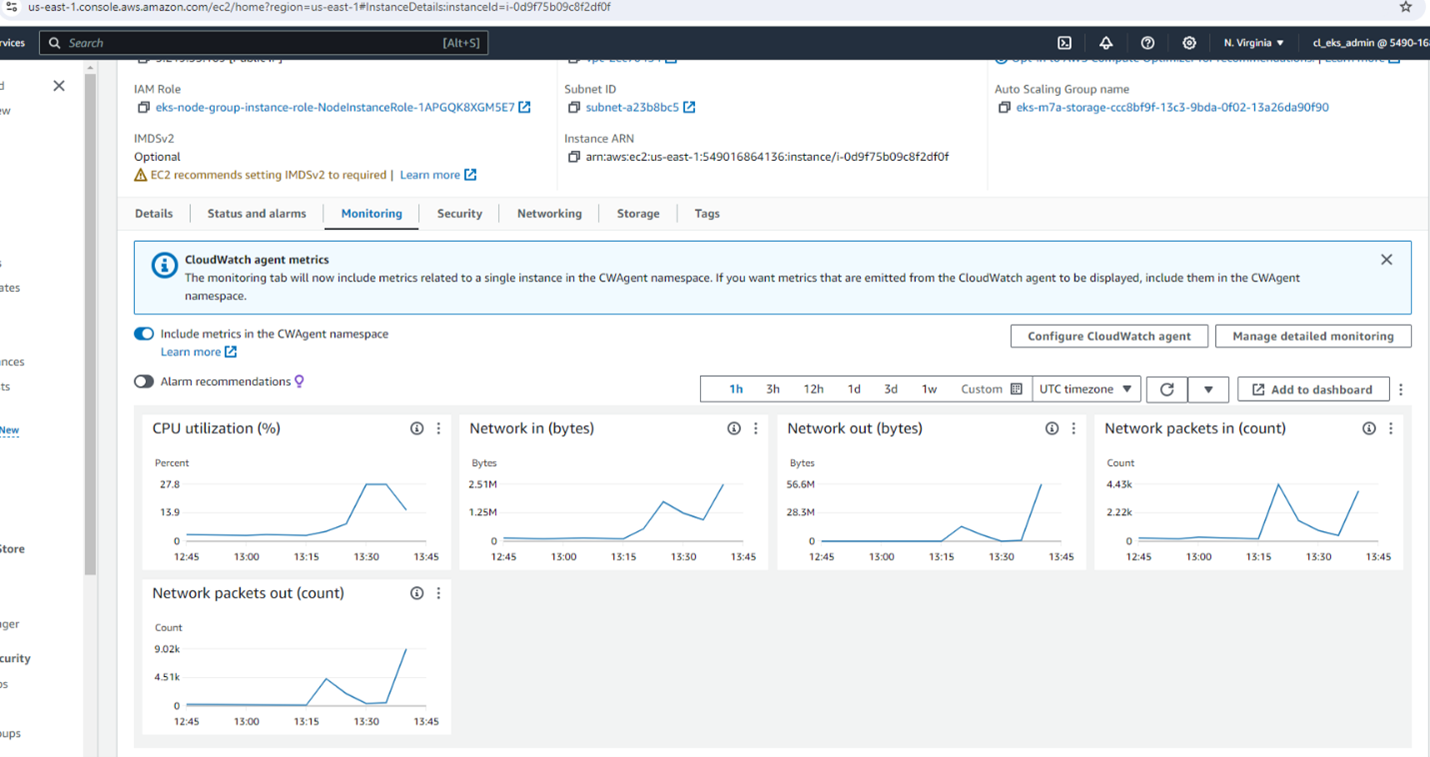Switch to the Status and alarms tab
Screen dimensions: 1430x757
[x=256, y=213]
